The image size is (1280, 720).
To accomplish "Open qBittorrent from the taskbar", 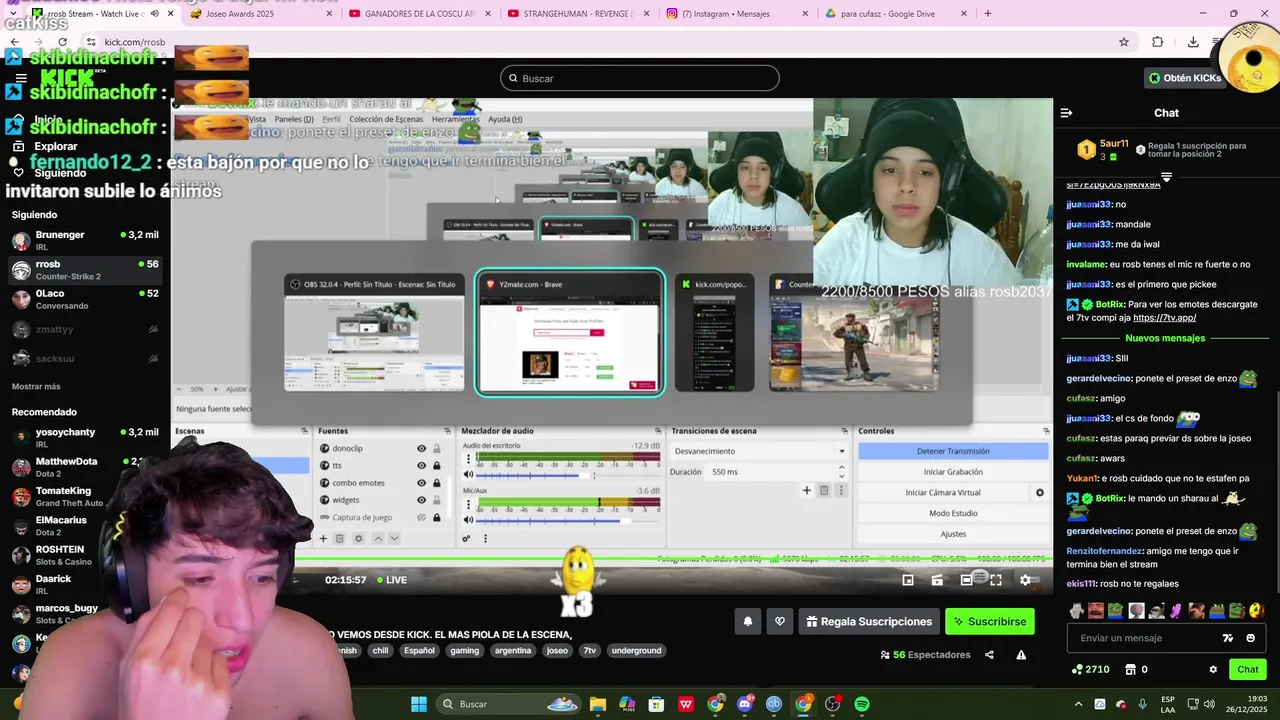I will [x=774, y=704].
